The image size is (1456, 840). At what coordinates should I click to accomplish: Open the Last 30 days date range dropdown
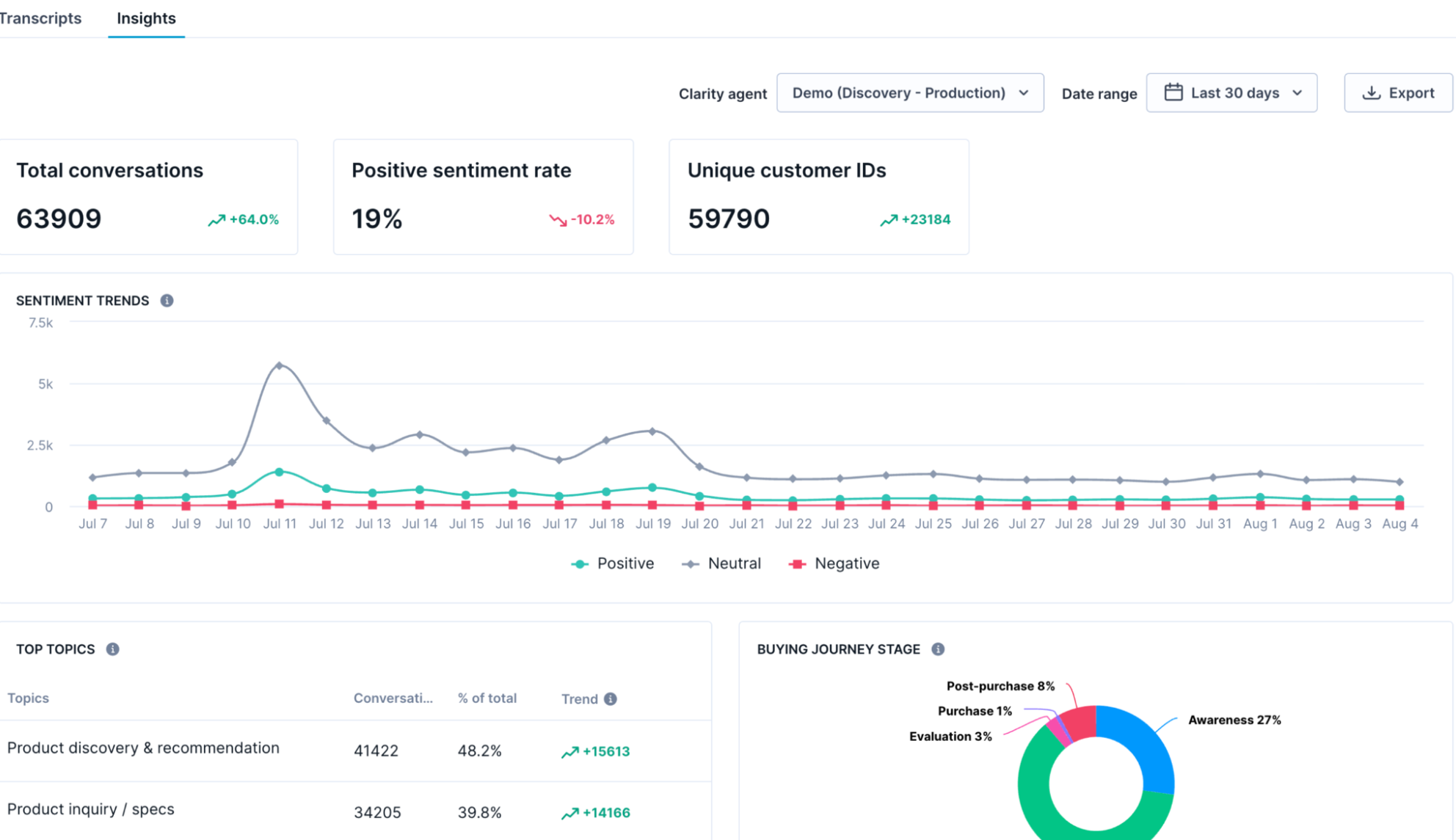(x=1231, y=93)
